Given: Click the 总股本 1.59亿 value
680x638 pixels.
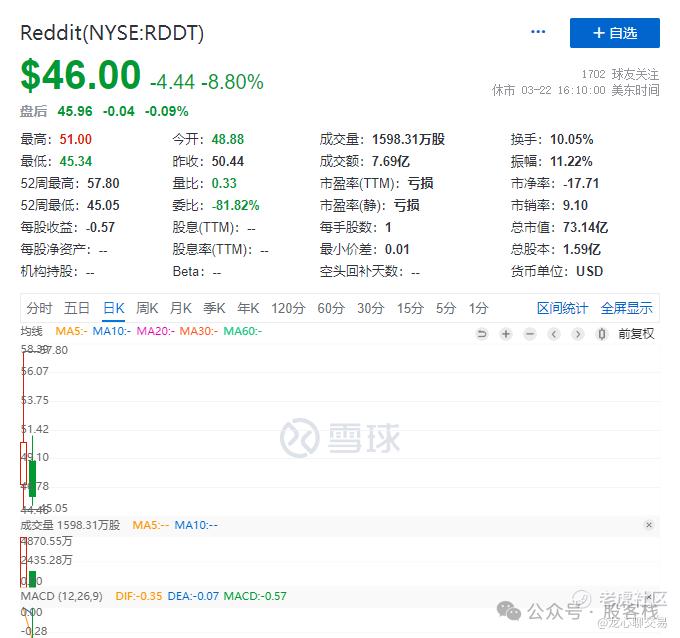Looking at the screenshot, I should point(582,249).
